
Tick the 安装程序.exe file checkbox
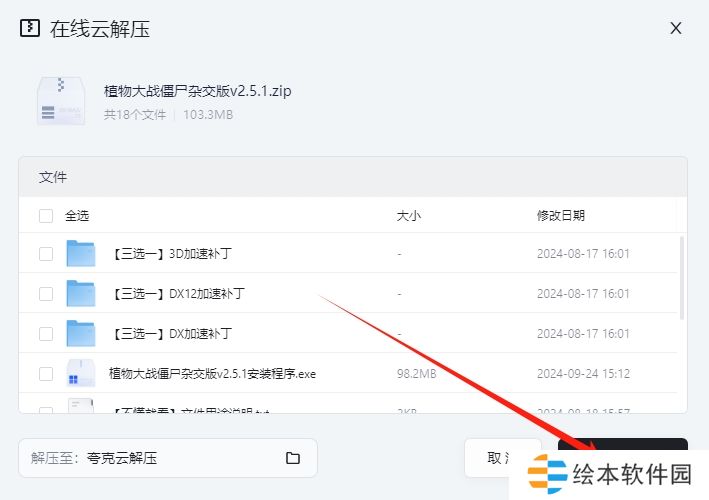[46, 374]
